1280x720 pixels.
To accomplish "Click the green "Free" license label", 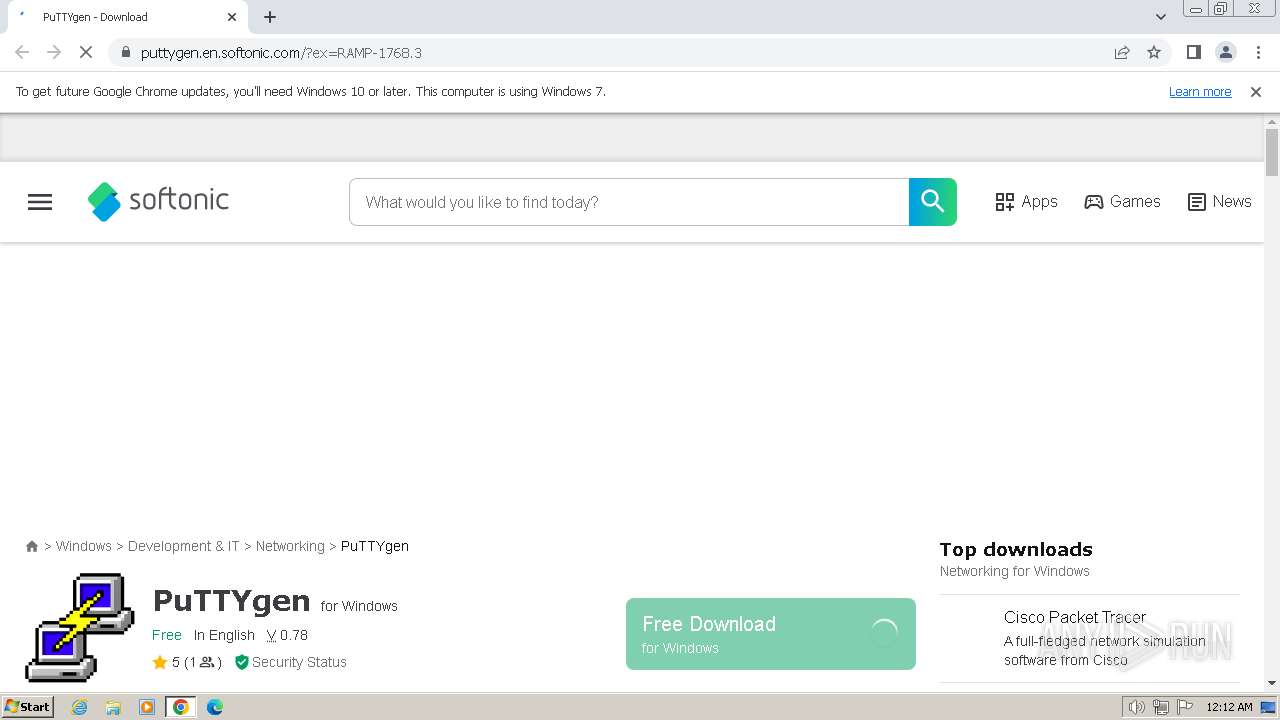I will (167, 635).
